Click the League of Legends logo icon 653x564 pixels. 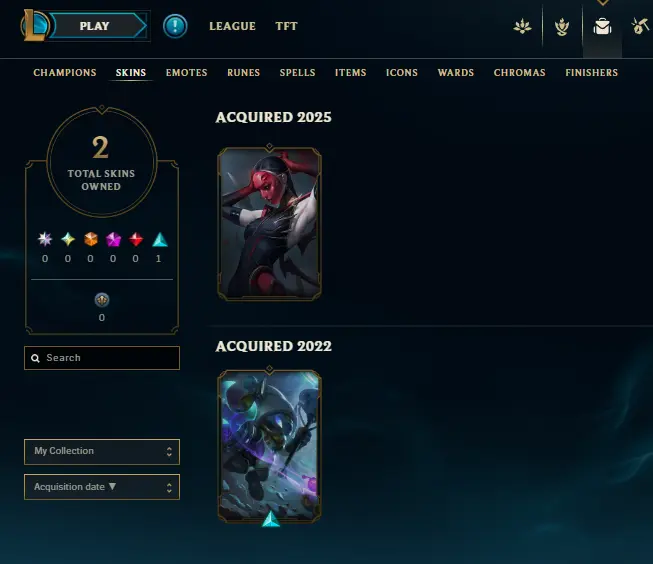pyautogui.click(x=35, y=25)
